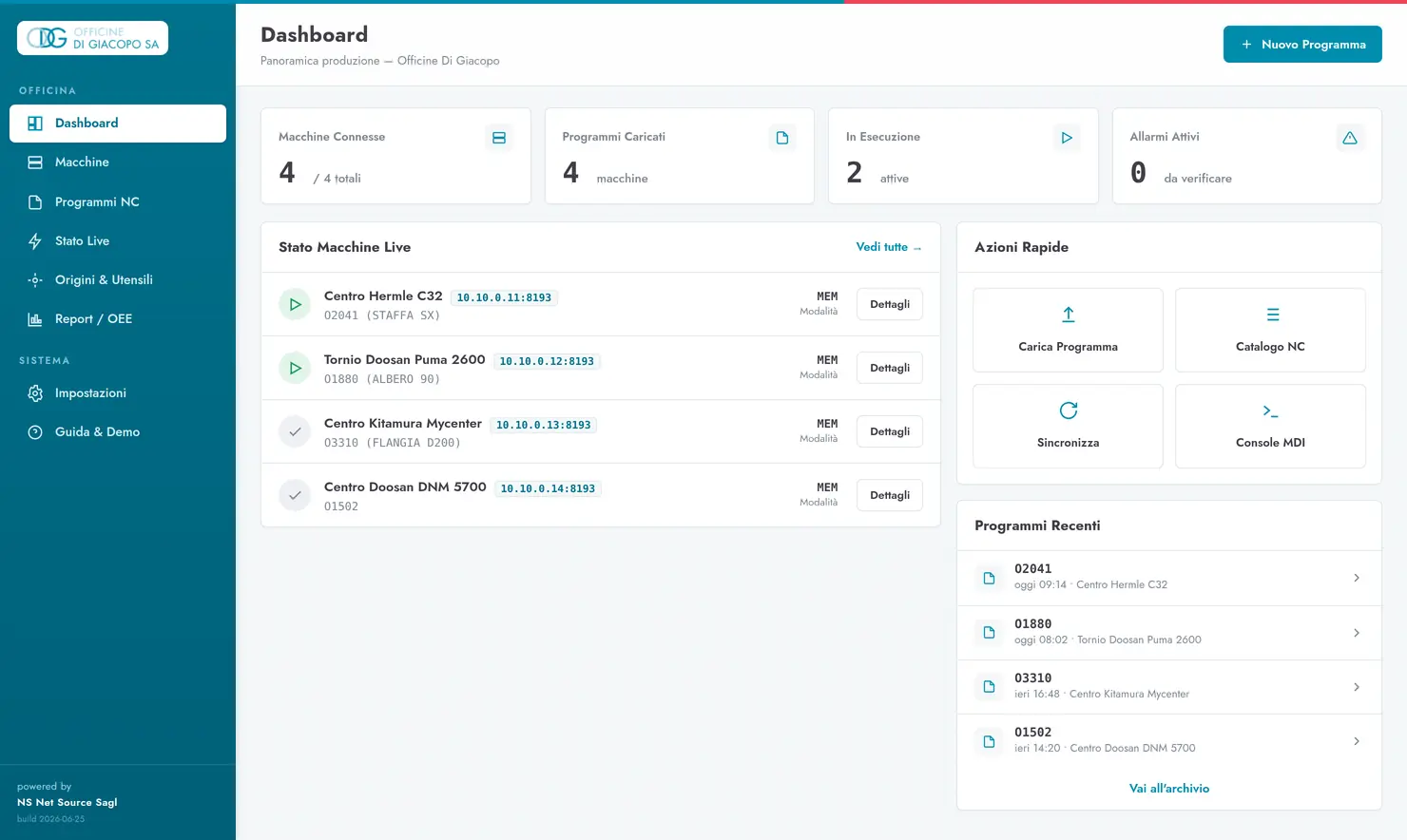Open Carica Programma upload tile
The height and width of the screenshot is (840, 1407).
(1068, 330)
